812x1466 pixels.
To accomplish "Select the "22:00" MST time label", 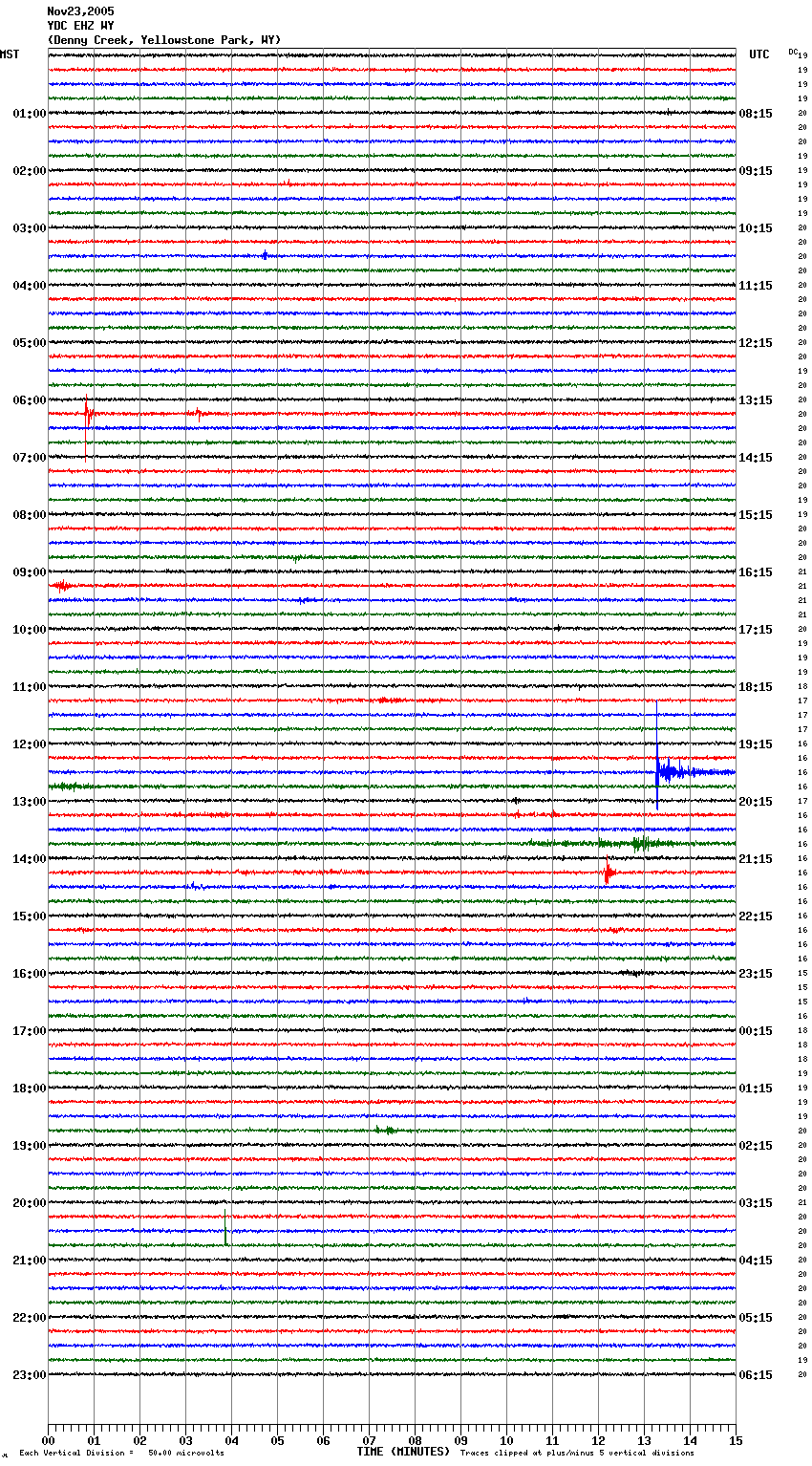I will 30,1318.
